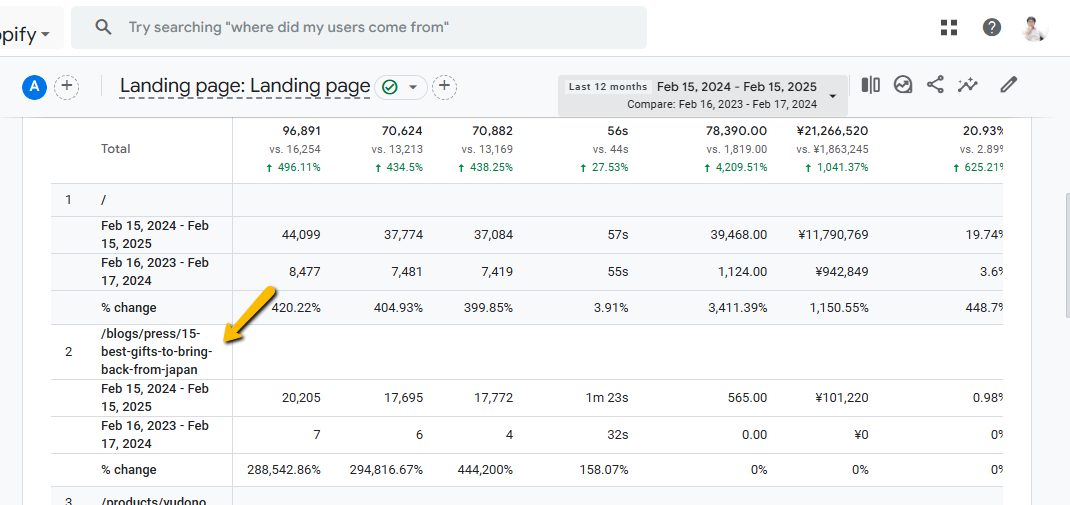This screenshot has height=505, width=1070.
Task: Click the 1m 23s engagement time cell
Action: pyautogui.click(x=605, y=398)
